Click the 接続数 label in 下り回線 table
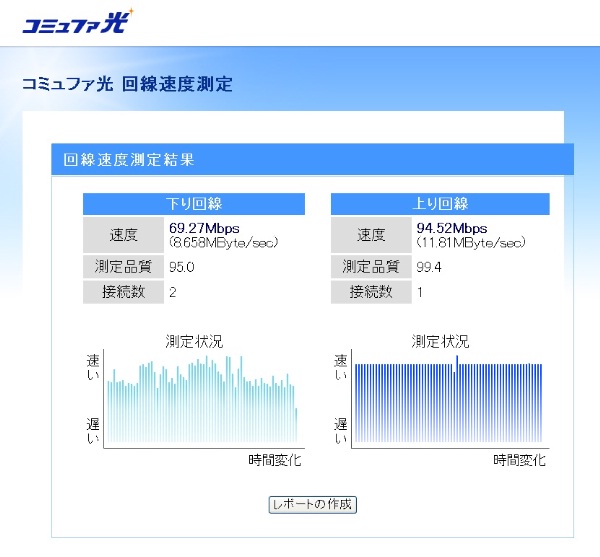 tap(123, 292)
